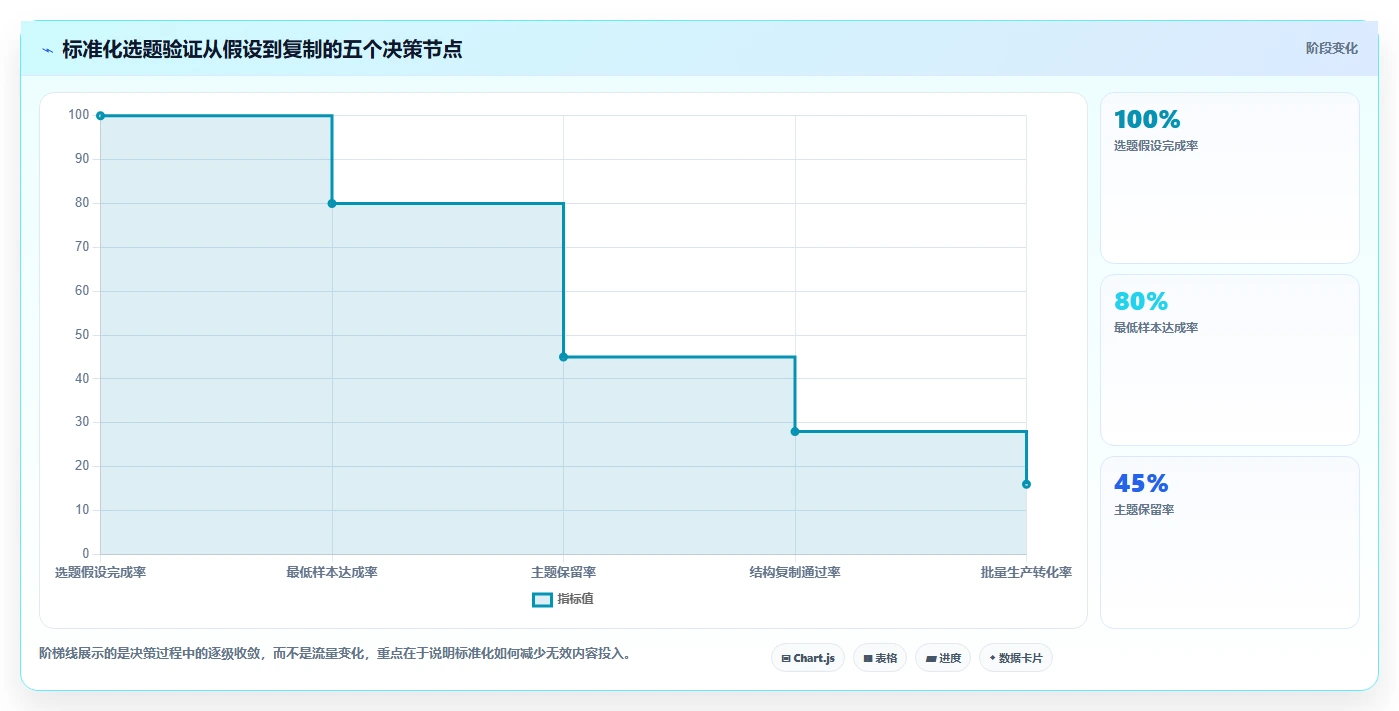1399x711 pixels.
Task: Click the 80% value in second card
Action: tap(1141, 302)
